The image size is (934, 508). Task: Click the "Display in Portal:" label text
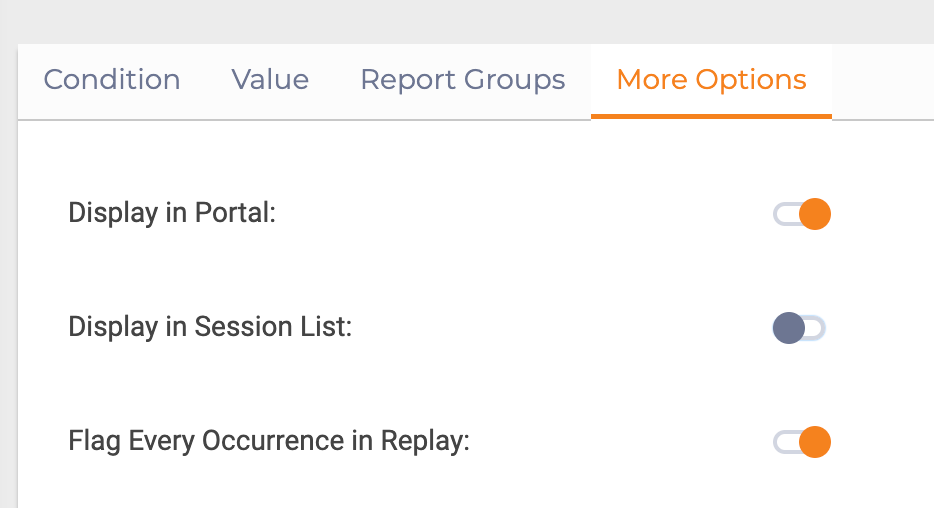[171, 213]
